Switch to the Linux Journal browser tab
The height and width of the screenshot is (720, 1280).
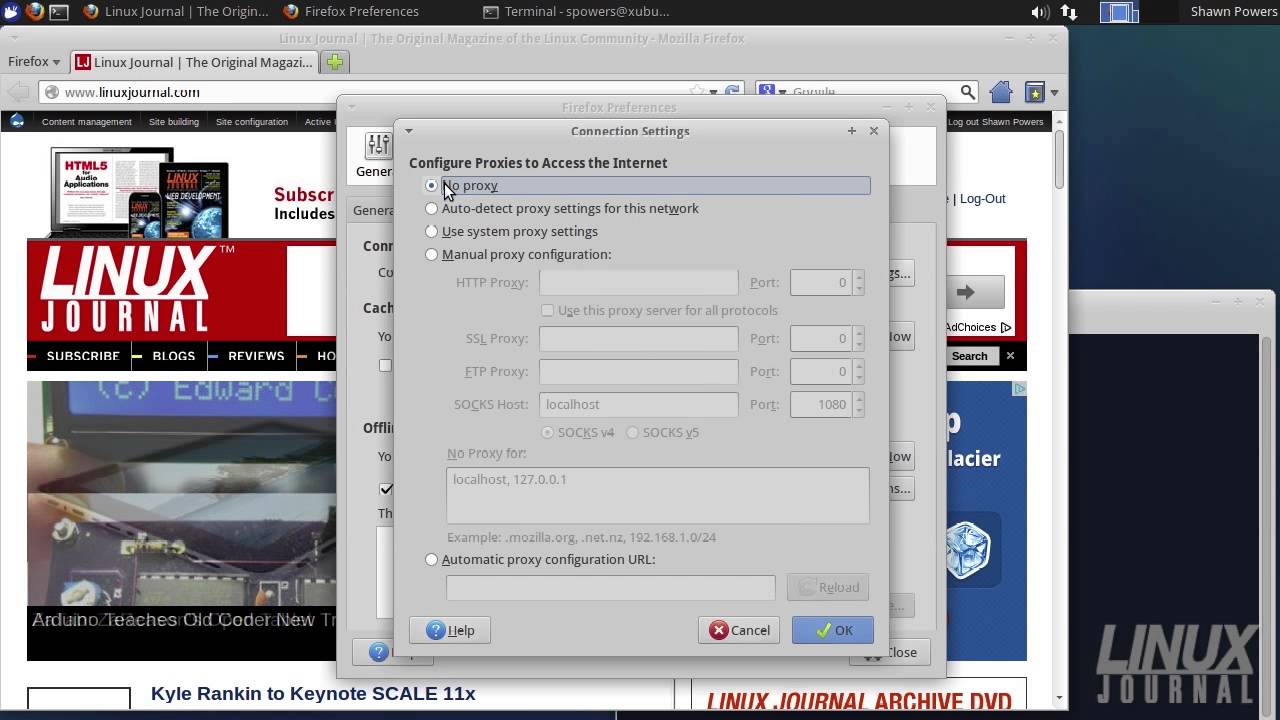(193, 62)
